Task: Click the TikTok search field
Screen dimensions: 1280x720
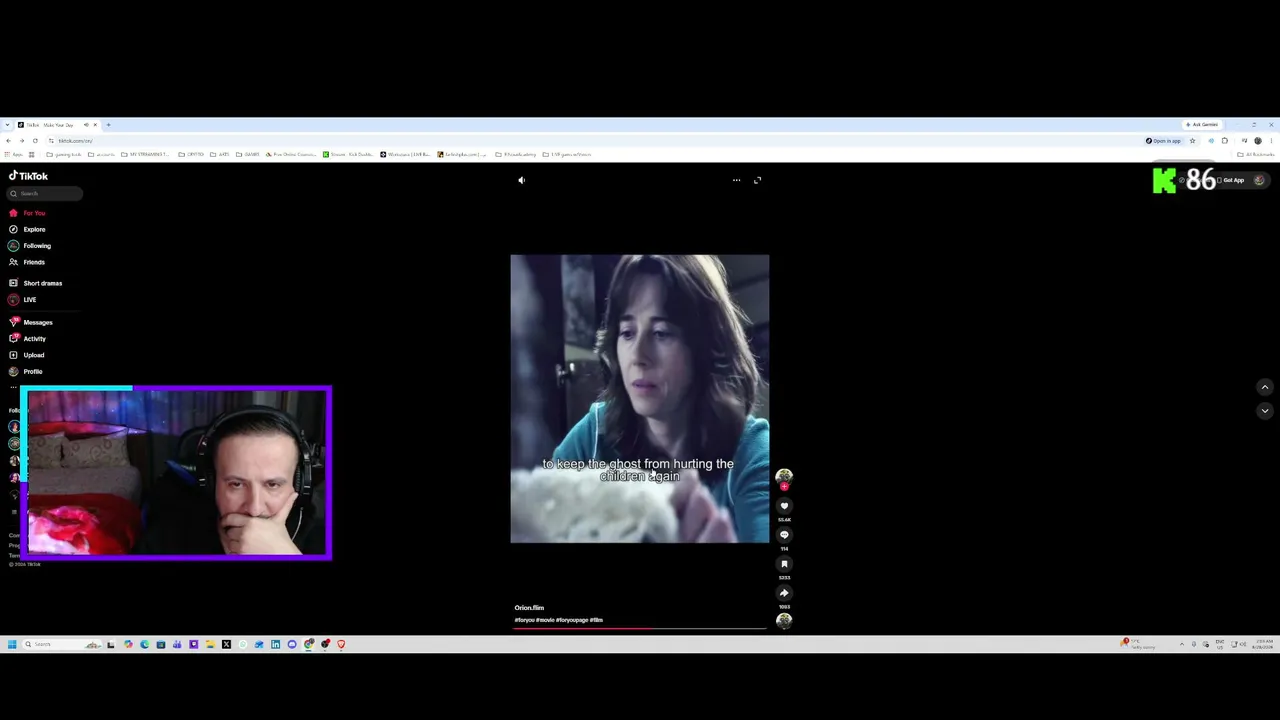Action: click(x=45, y=194)
